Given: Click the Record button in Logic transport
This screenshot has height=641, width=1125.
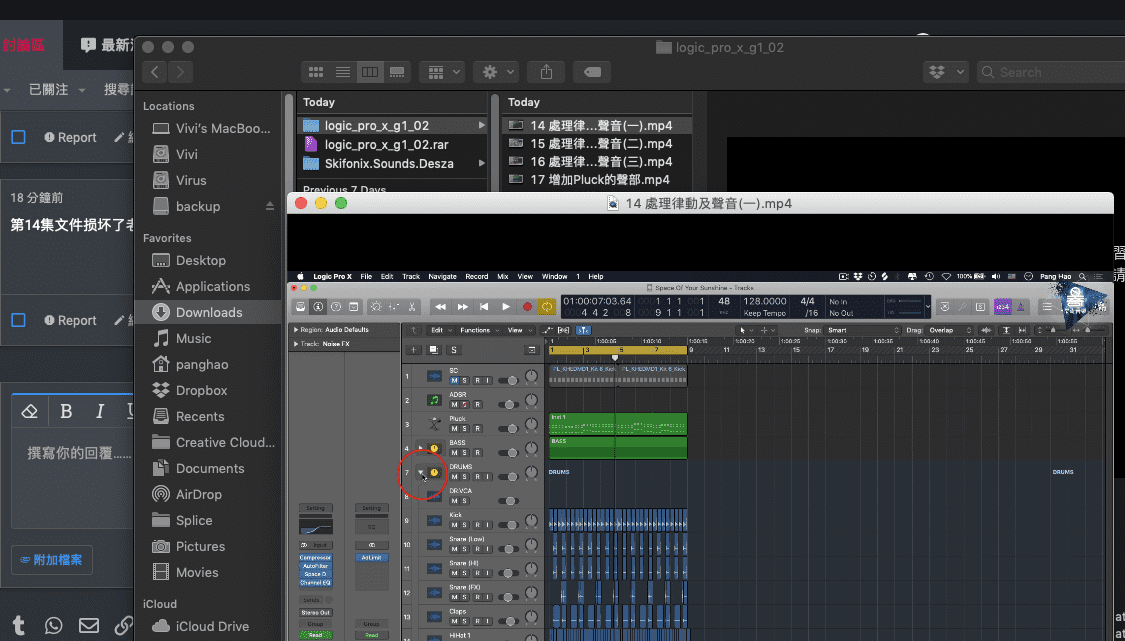Looking at the screenshot, I should tap(527, 307).
